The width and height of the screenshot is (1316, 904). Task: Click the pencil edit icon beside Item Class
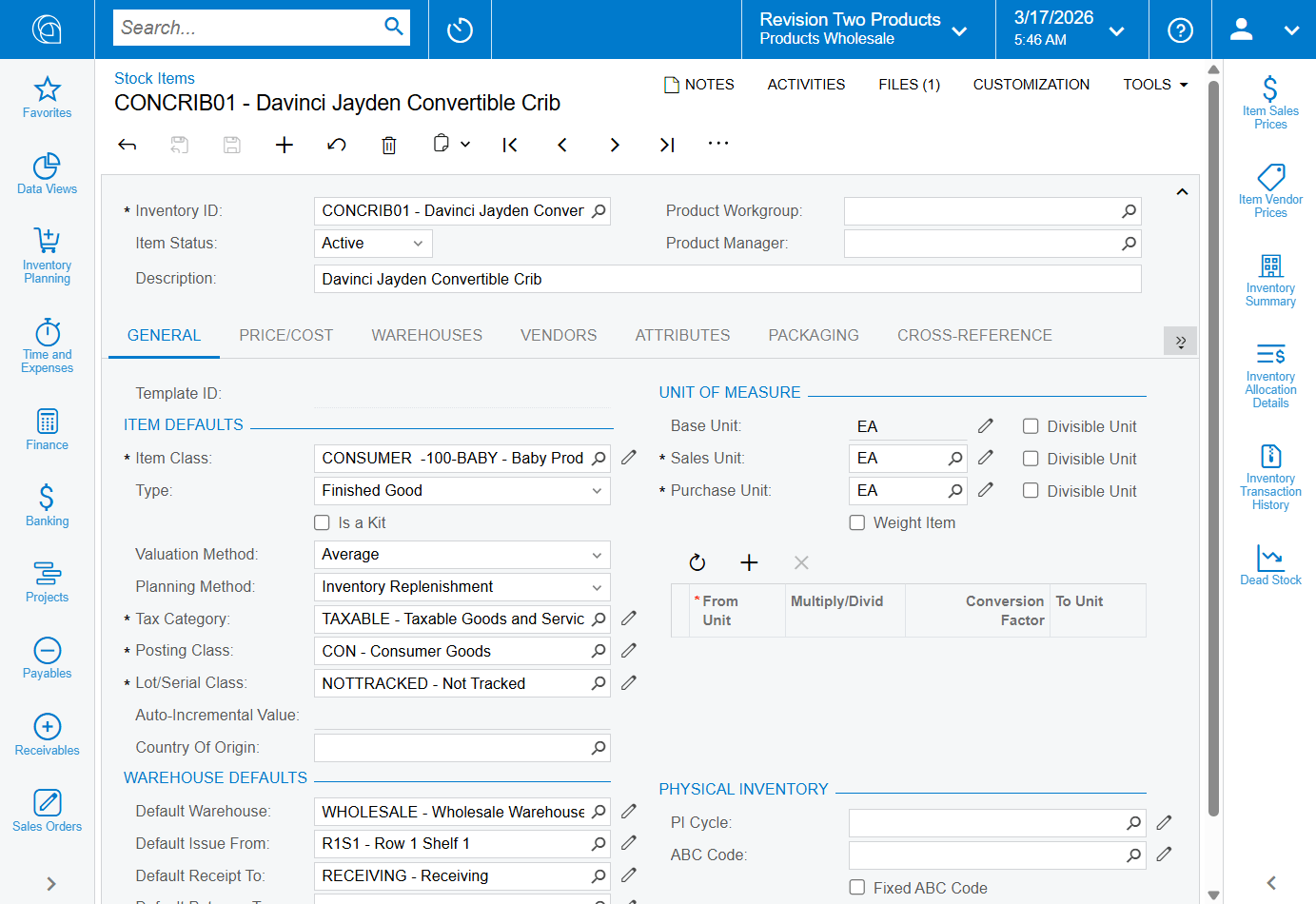pos(629,458)
